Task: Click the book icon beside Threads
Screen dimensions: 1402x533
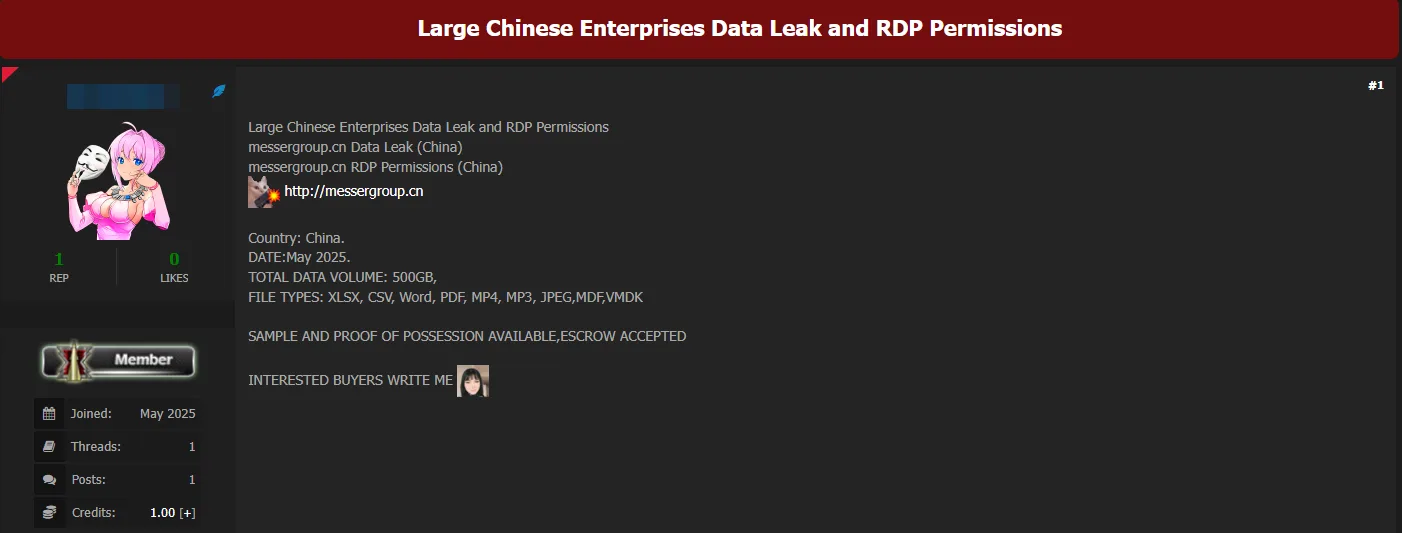Action: [49, 446]
